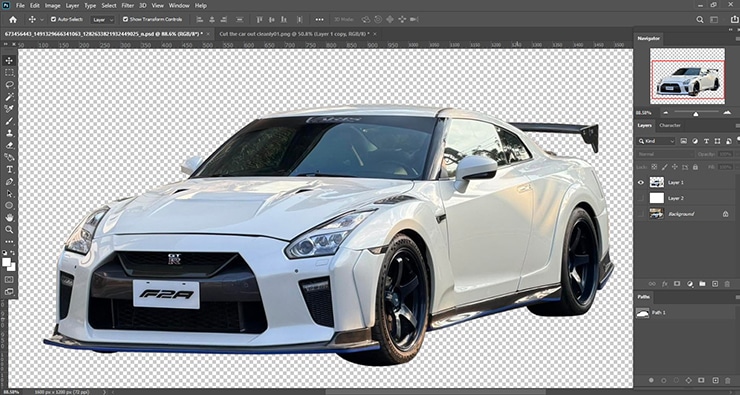Screen dimensions: 740x395
Task: Create new adjustment layer icon
Action: click(x=690, y=284)
